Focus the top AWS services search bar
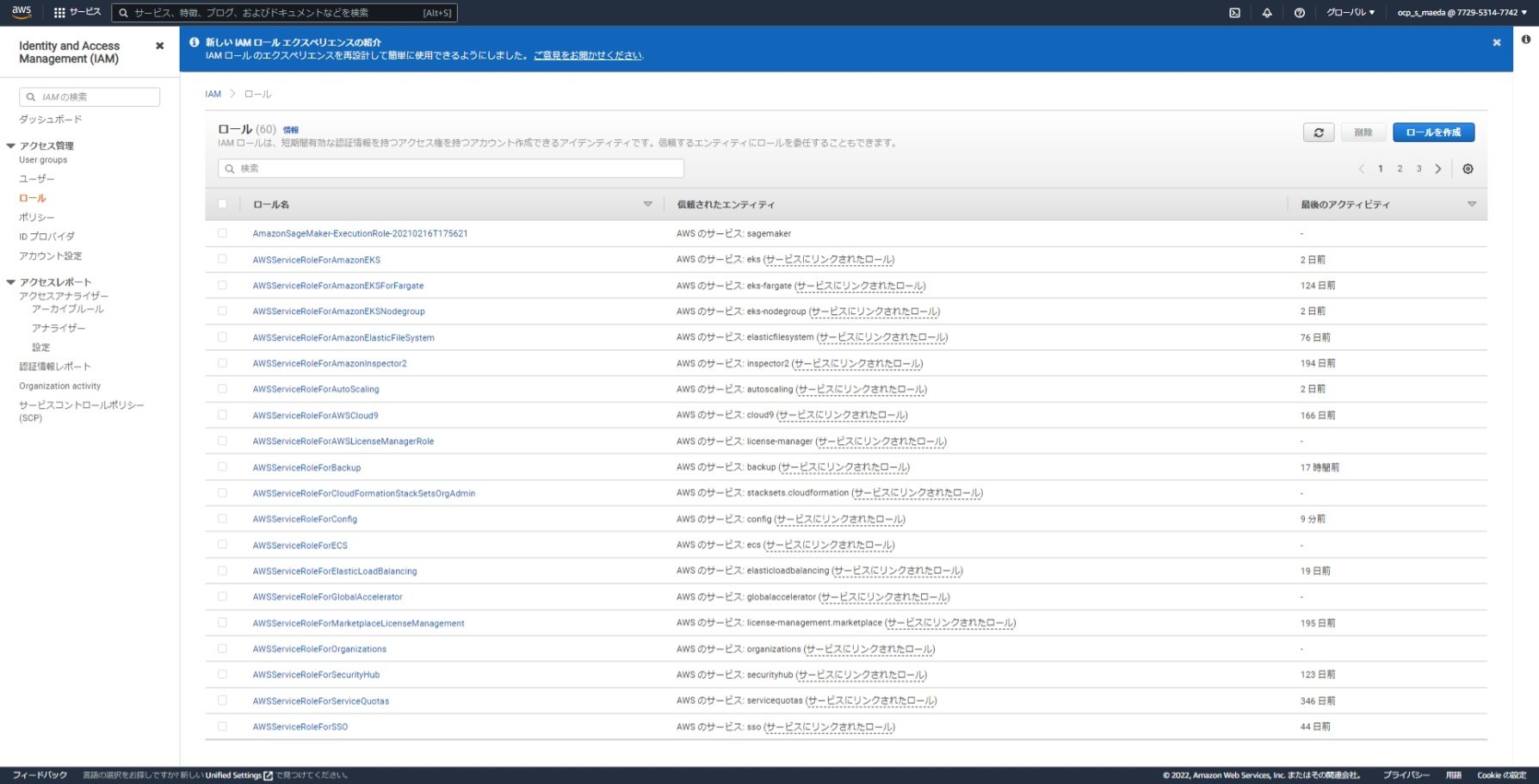 (x=284, y=13)
